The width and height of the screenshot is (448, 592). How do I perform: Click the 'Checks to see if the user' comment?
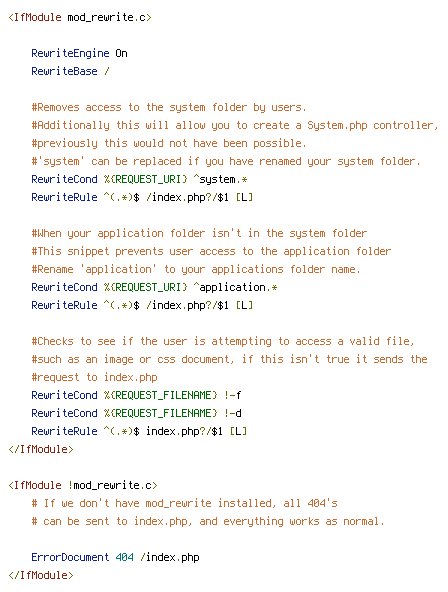pyautogui.click(x=223, y=341)
